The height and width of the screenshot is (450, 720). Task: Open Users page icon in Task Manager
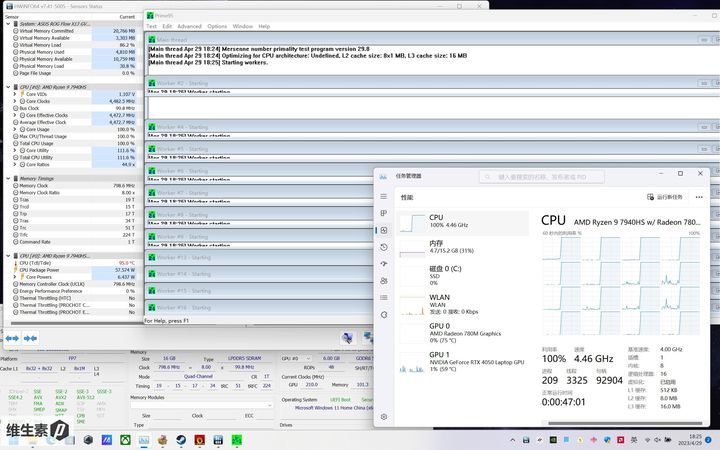pos(383,281)
